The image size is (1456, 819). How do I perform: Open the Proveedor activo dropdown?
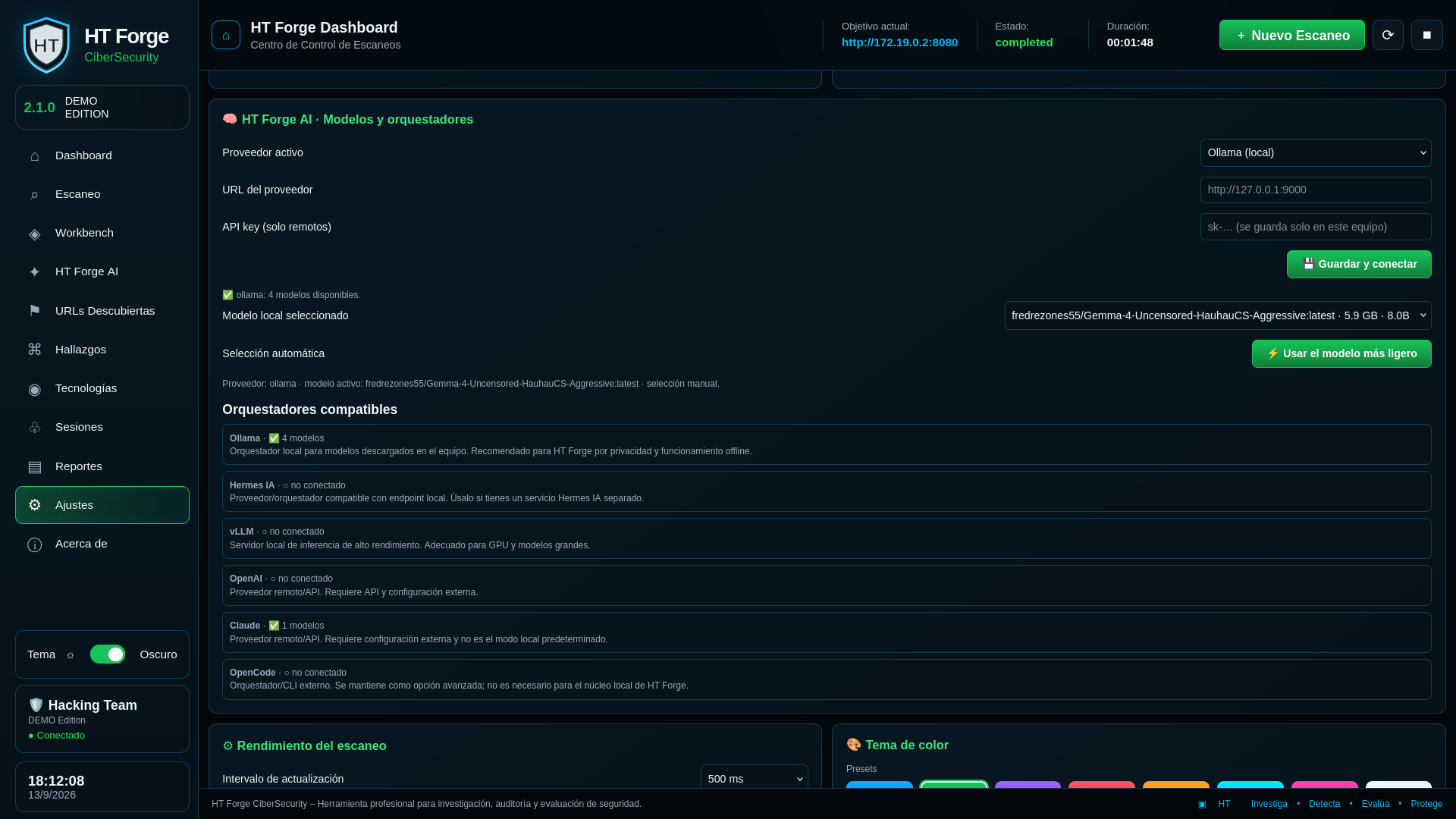click(x=1316, y=152)
